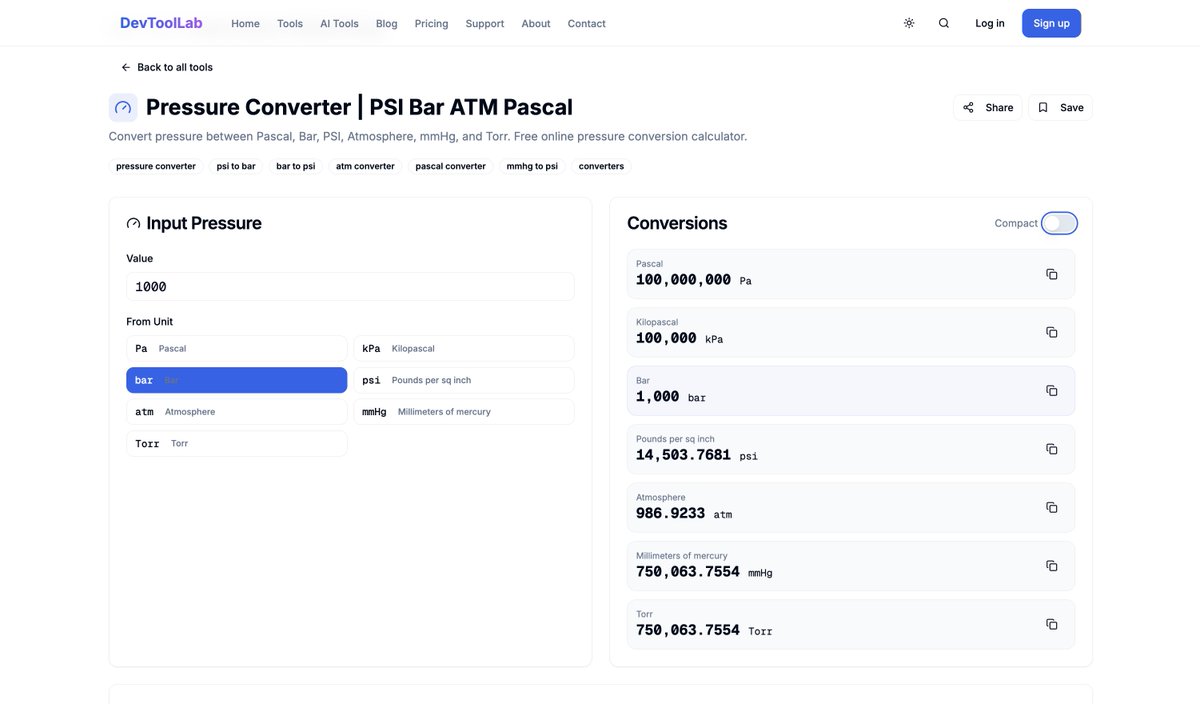Click the 750,063.7554 Torr result text
1200x704 pixels.
pos(704,630)
